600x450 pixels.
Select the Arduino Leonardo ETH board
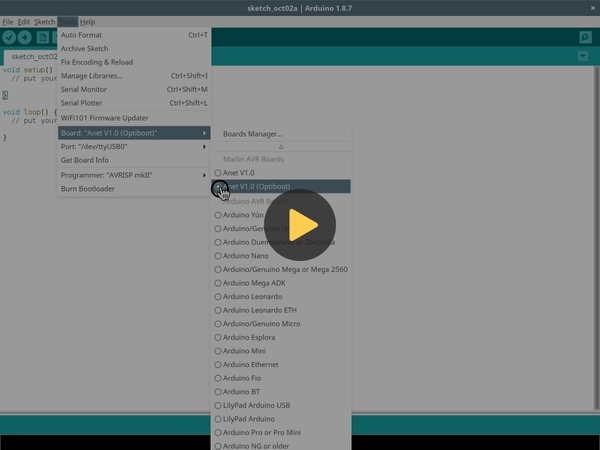click(x=281, y=310)
